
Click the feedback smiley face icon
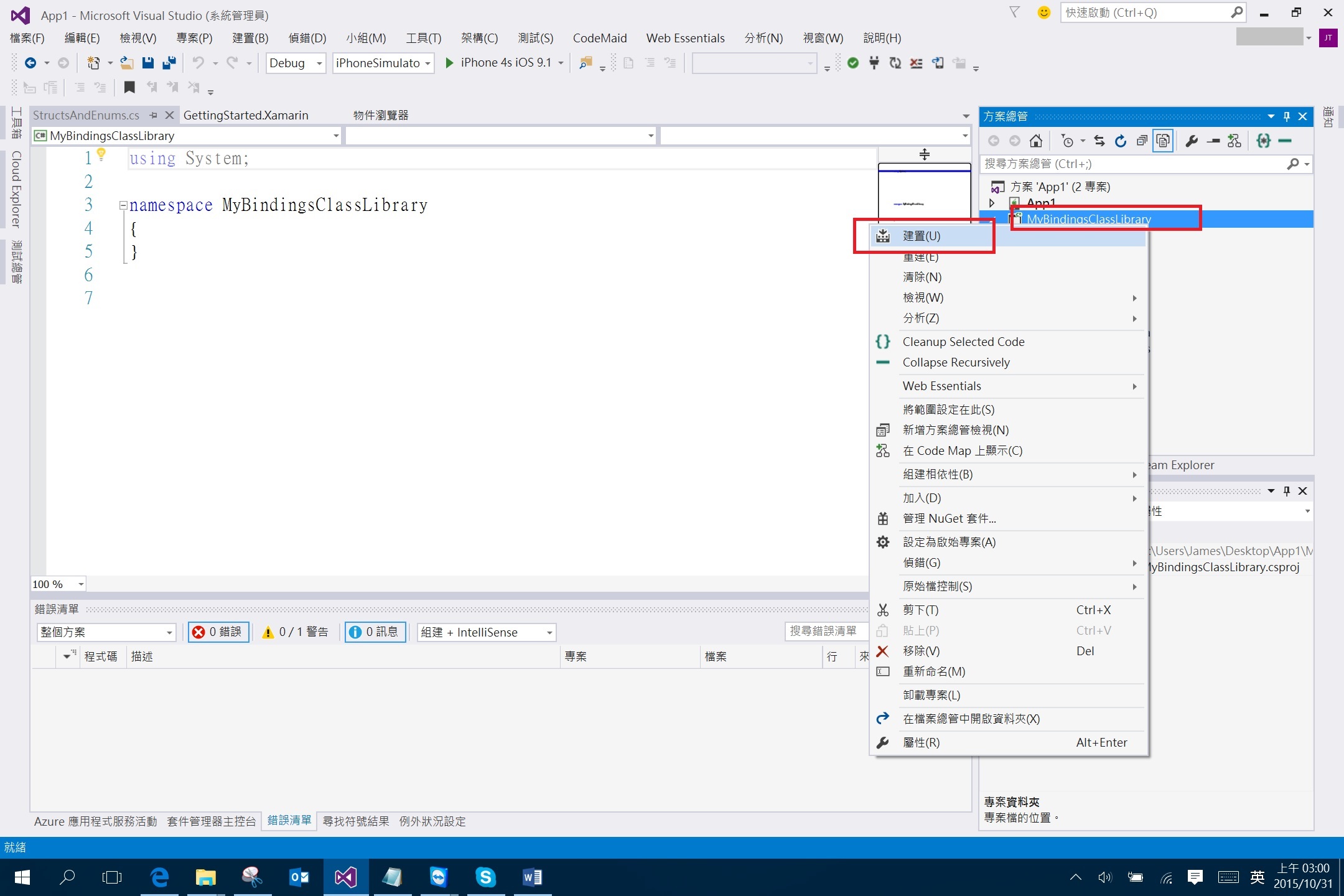[1044, 12]
